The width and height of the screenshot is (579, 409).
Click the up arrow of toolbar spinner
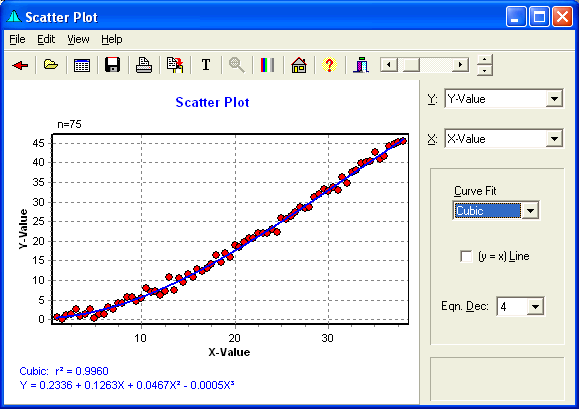tap(485, 59)
